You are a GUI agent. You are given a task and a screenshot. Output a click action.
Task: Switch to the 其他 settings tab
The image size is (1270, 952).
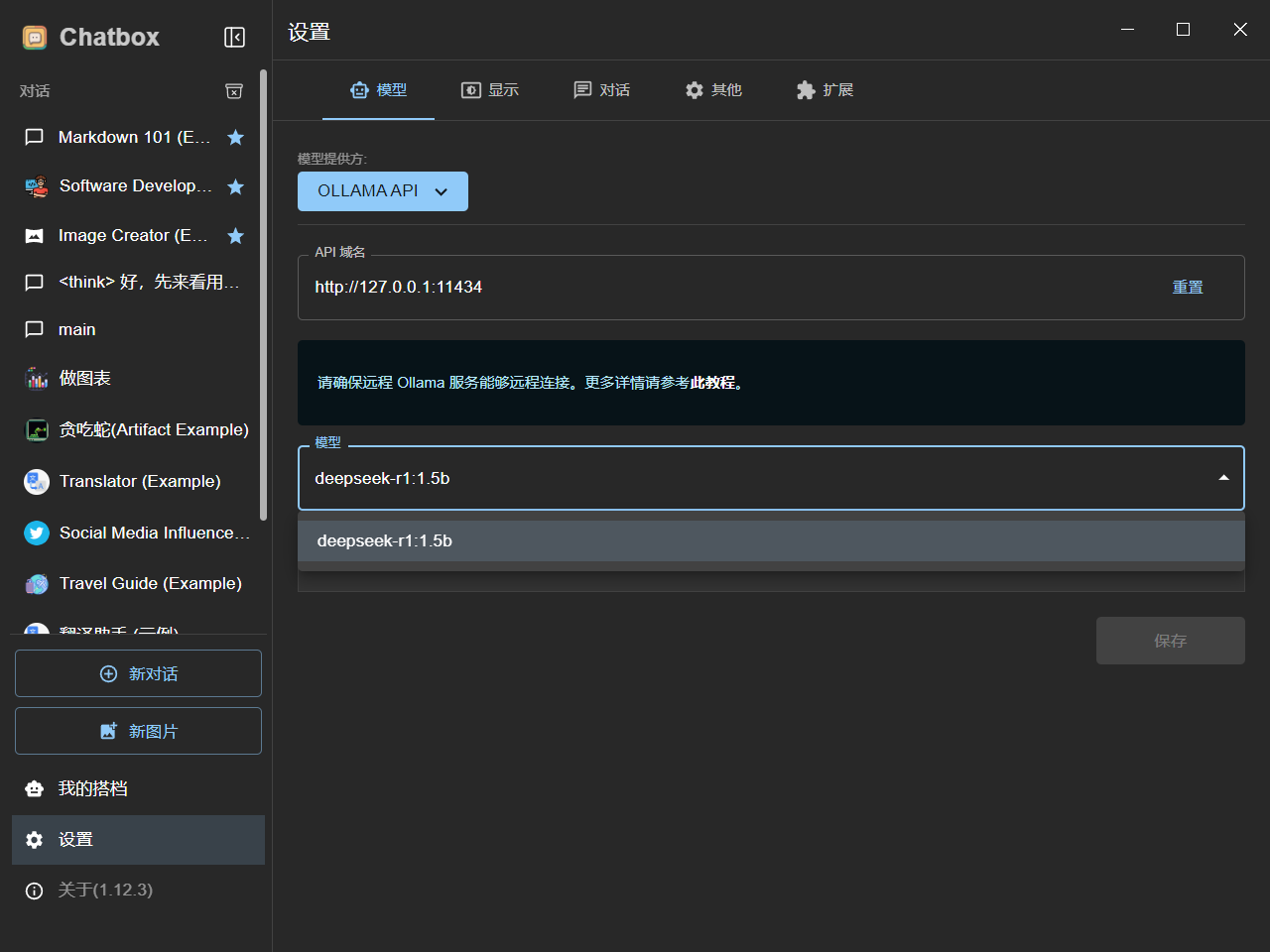pyautogui.click(x=713, y=90)
